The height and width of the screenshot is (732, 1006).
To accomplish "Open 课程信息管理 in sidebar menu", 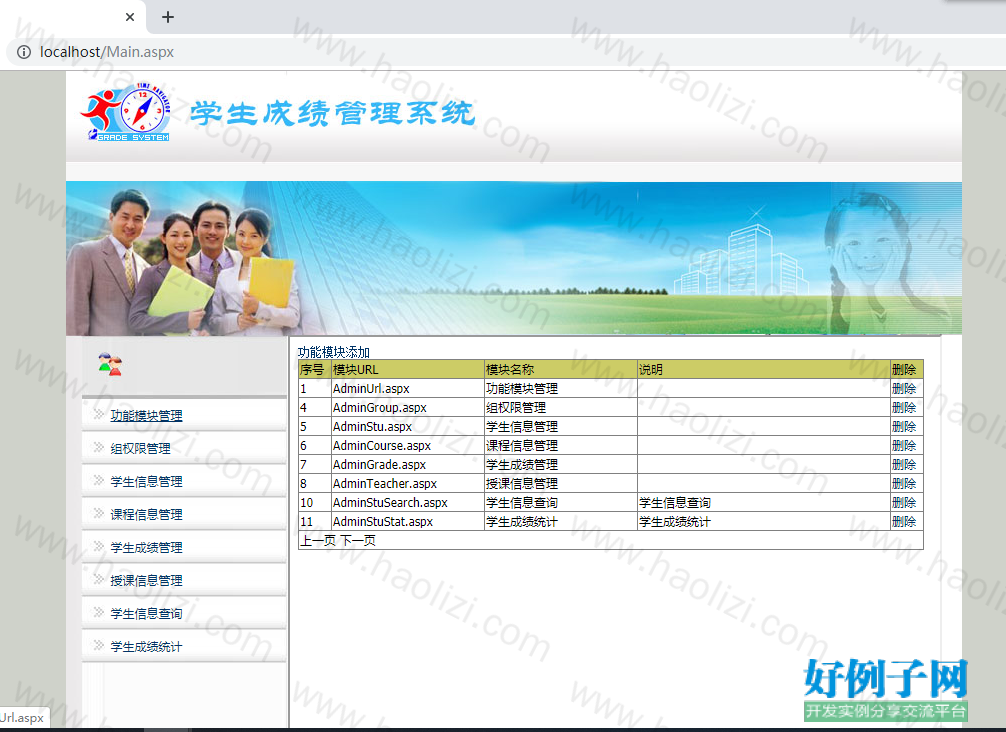I will click(x=146, y=515).
